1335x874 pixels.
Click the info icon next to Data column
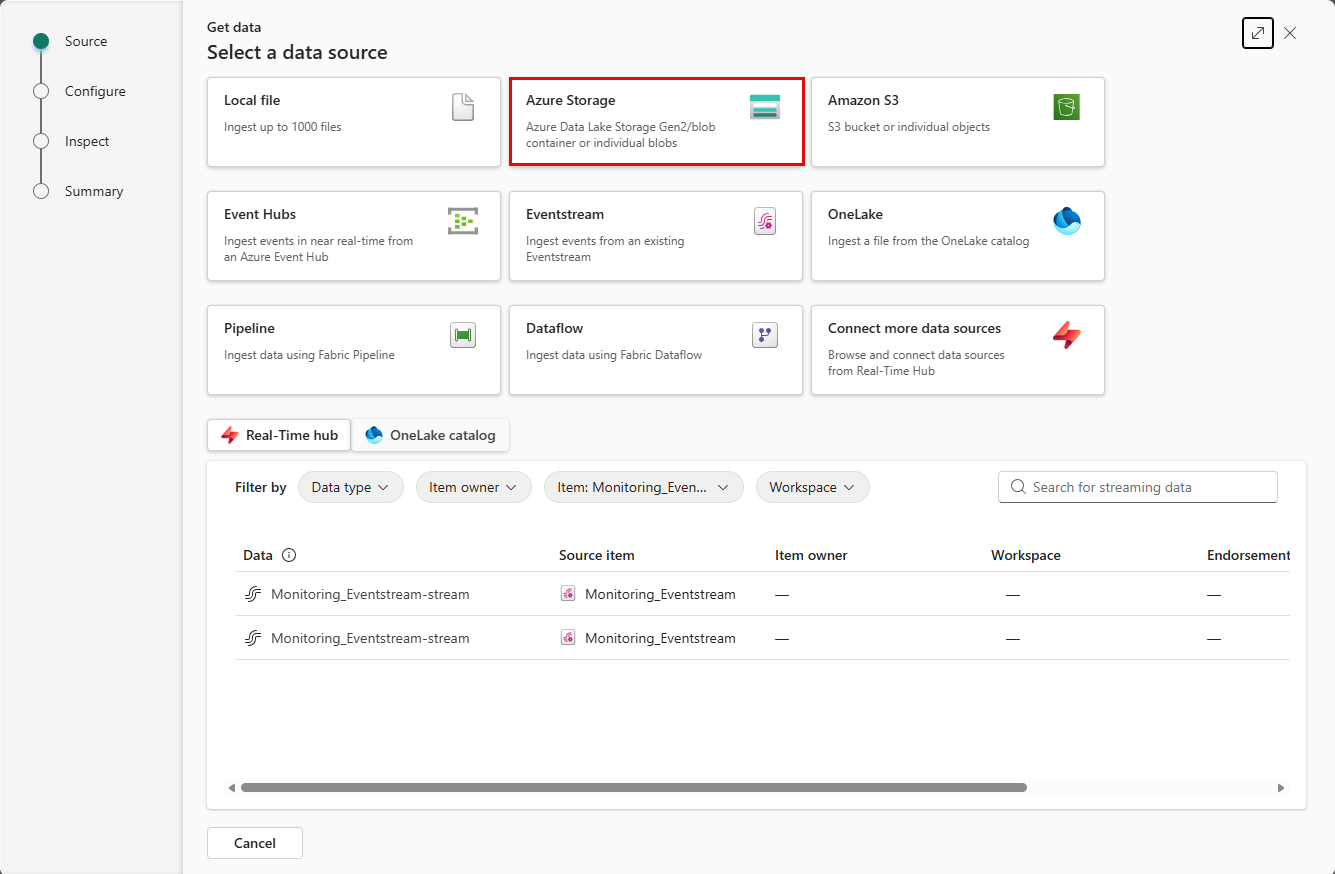(x=290, y=554)
